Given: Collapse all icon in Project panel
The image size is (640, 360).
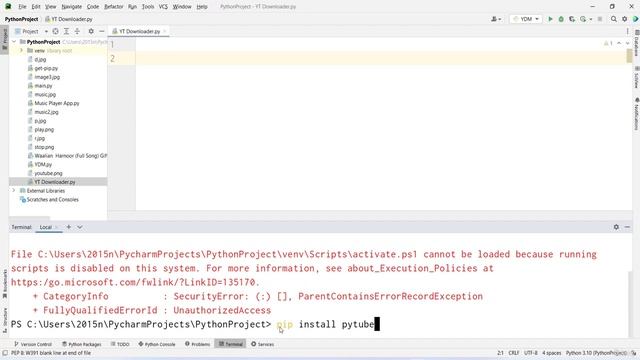Looking at the screenshot, I should [77, 31].
